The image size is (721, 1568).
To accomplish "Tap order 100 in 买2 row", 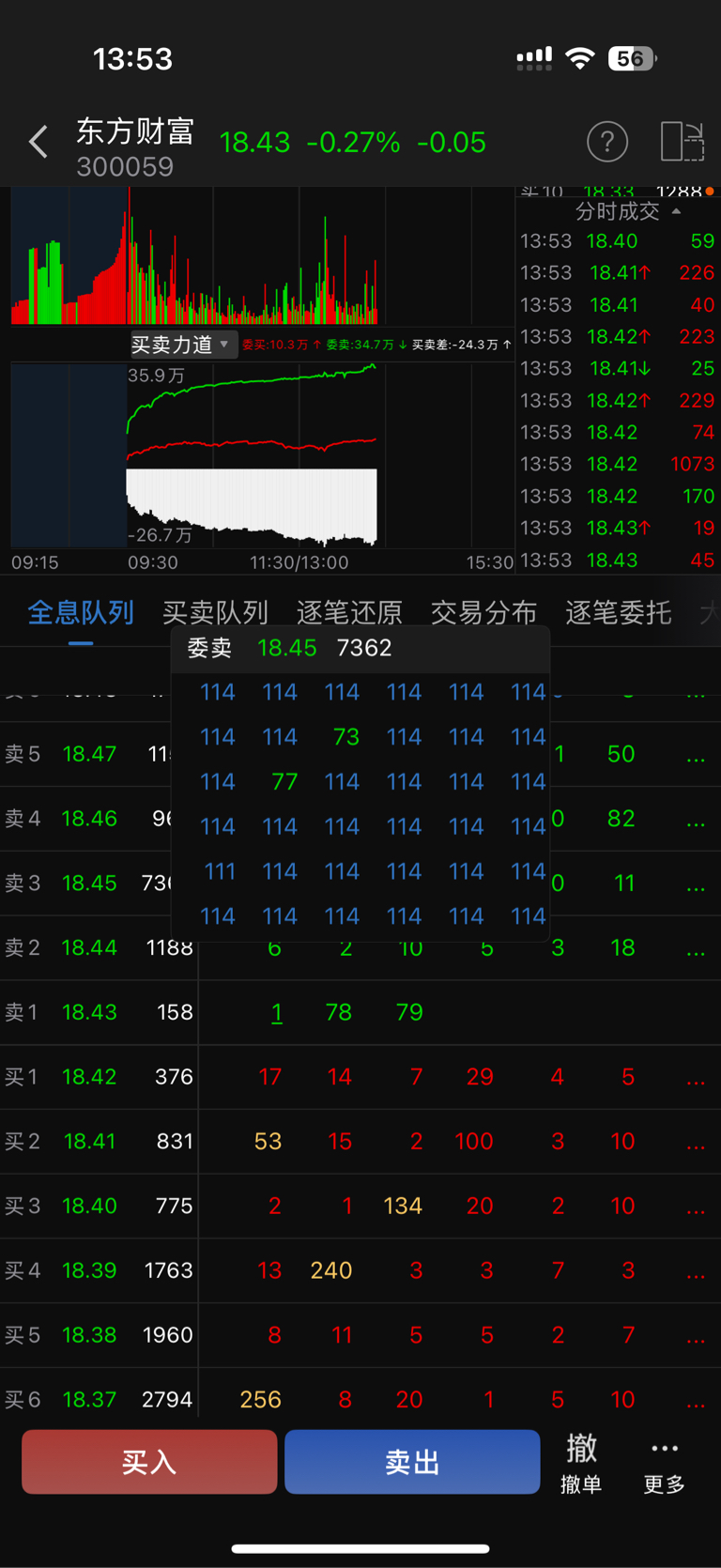I will pos(474,1142).
